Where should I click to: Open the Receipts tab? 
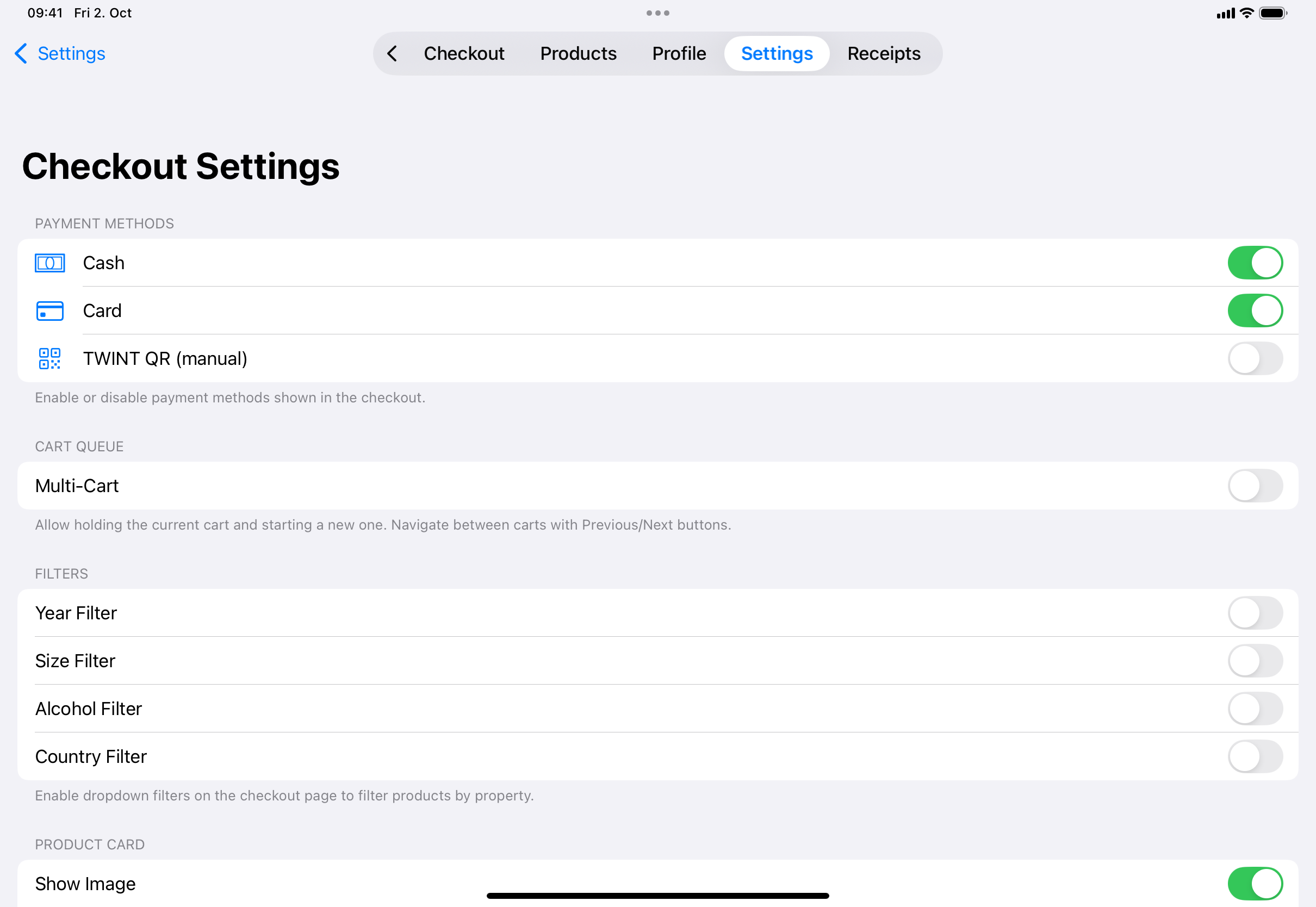(x=884, y=53)
